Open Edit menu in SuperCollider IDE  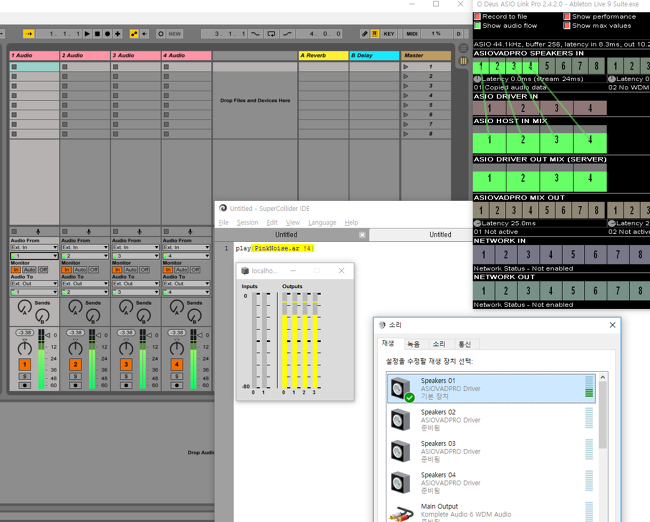(272, 223)
